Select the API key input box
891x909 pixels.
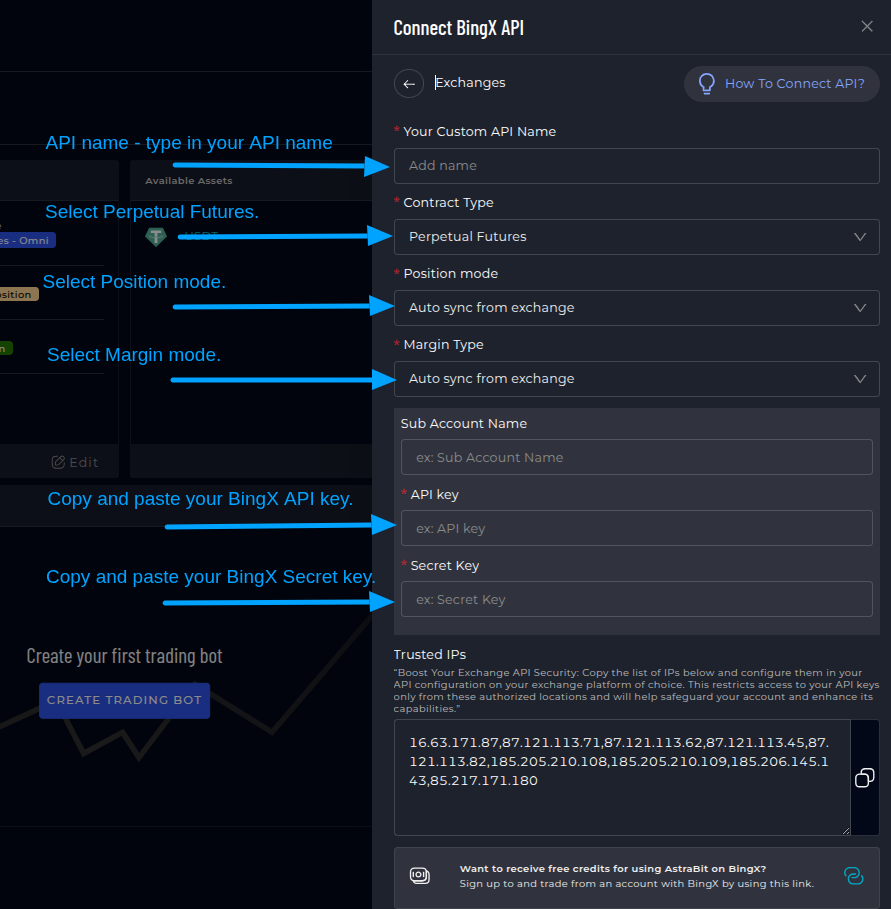coord(636,528)
